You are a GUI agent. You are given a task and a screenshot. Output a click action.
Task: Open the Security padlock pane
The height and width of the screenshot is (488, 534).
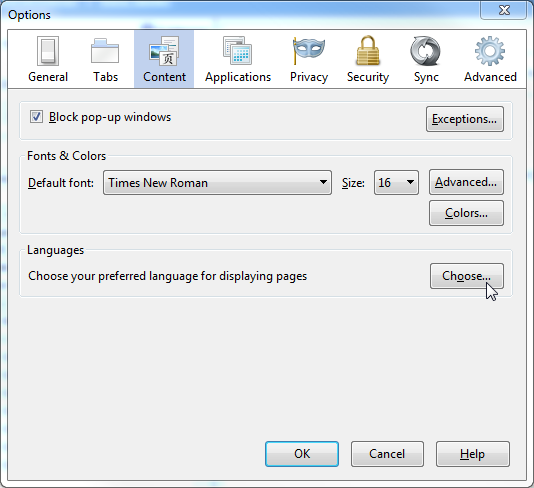[368, 59]
